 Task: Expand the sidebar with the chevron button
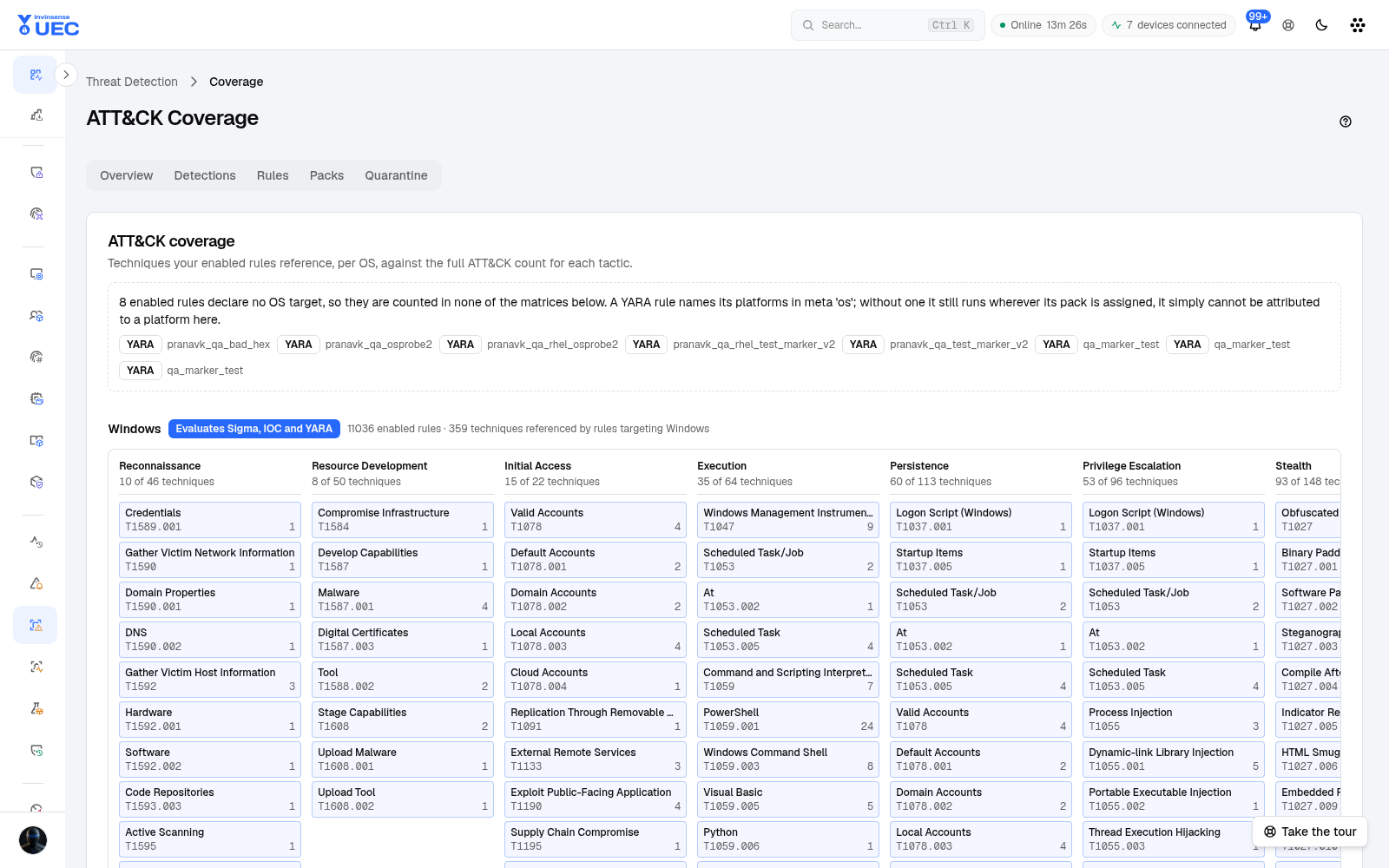[x=66, y=75]
